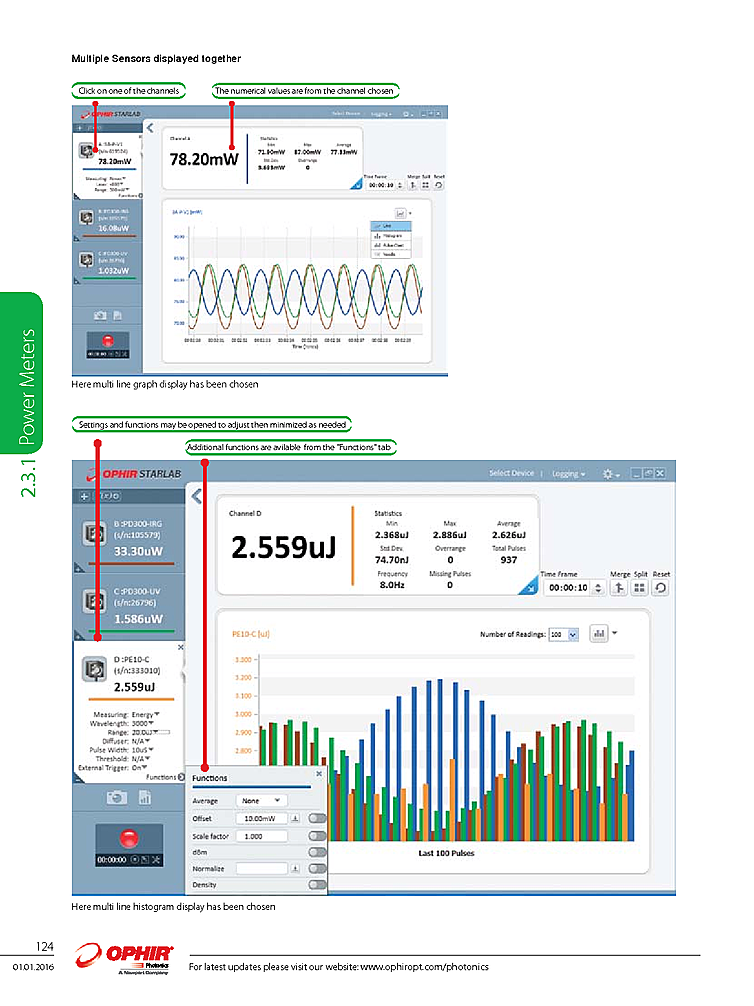Open the Logging menu in lower window
The image size is (754, 1006).
pos(570,473)
